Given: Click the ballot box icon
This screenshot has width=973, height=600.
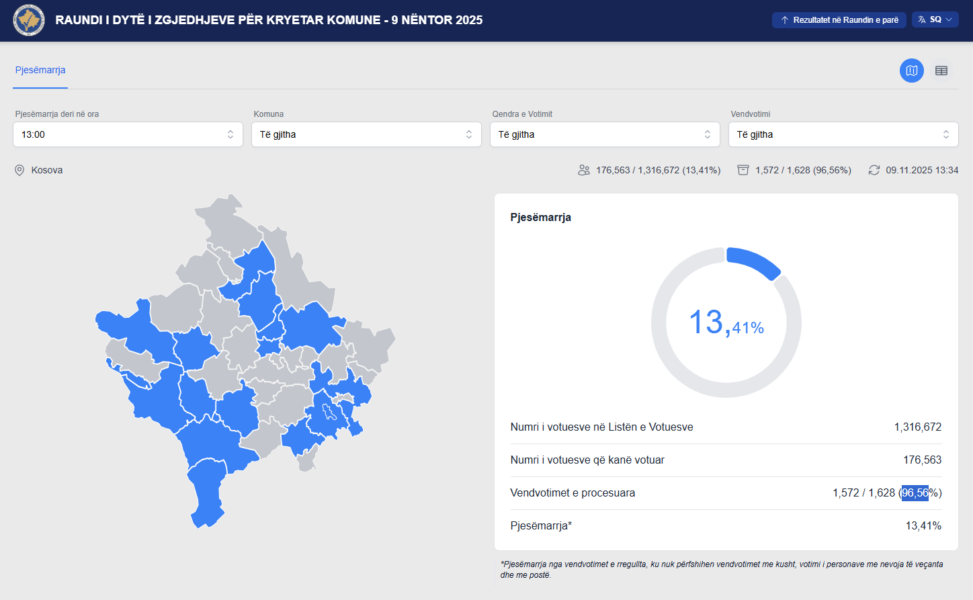Looking at the screenshot, I should tap(743, 170).
